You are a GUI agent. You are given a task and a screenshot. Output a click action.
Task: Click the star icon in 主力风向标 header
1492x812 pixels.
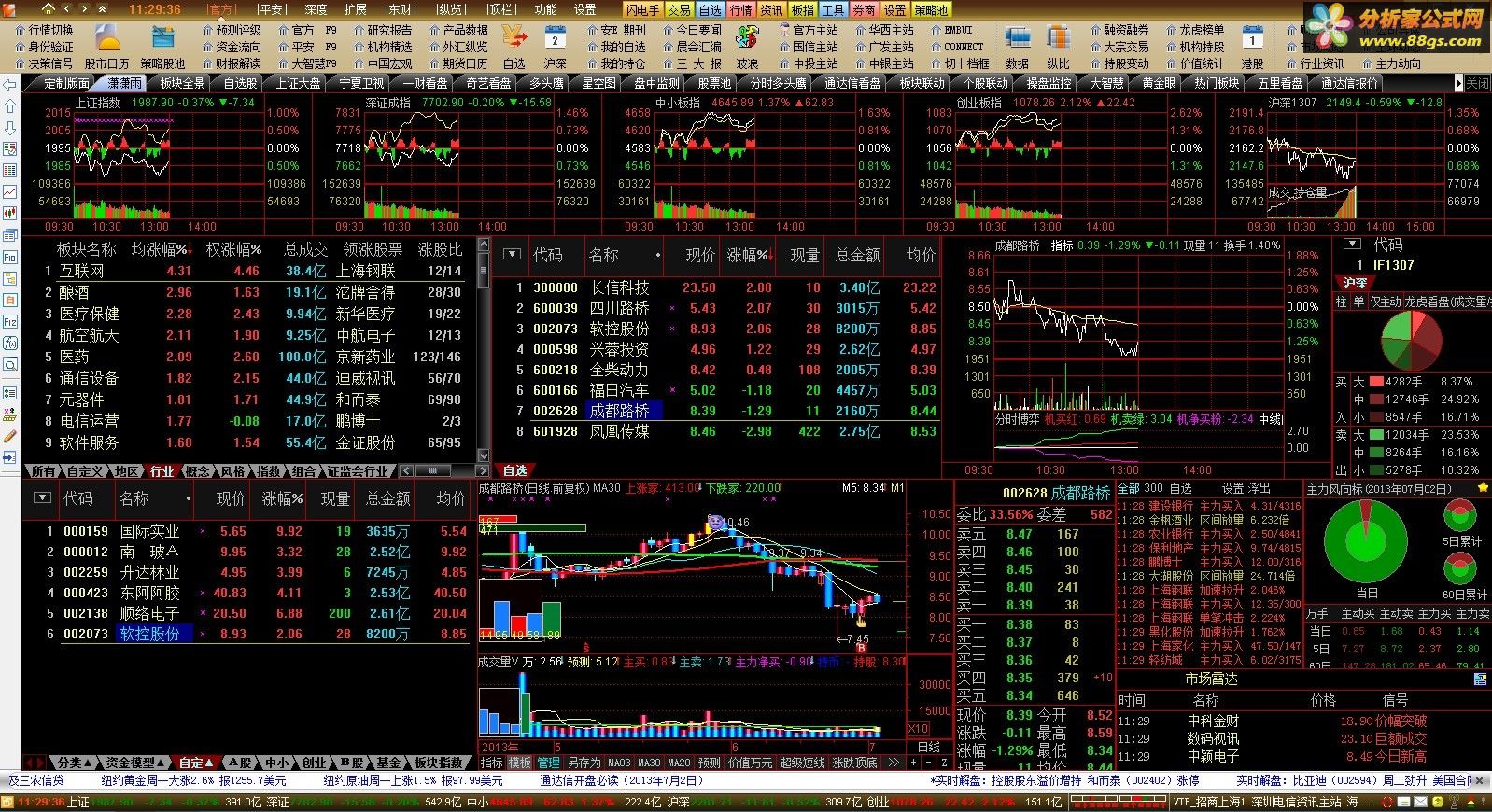coord(1483,489)
